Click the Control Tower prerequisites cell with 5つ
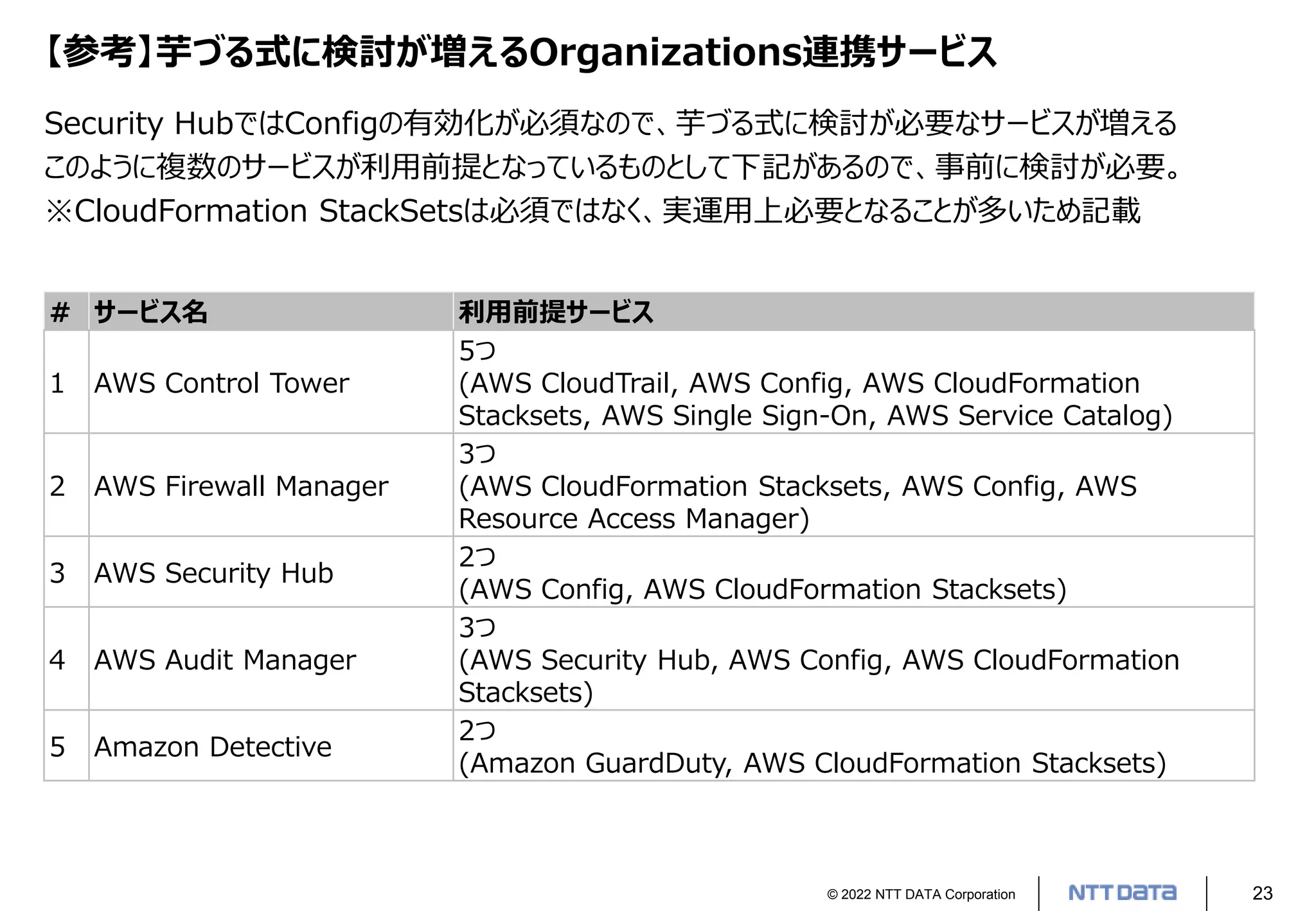Image resolution: width=1316 pixels, height=911 pixels. [853, 382]
